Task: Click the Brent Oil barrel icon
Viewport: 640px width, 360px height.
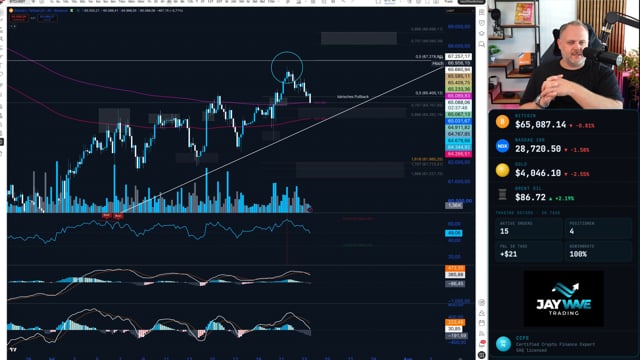Action: 502,195
